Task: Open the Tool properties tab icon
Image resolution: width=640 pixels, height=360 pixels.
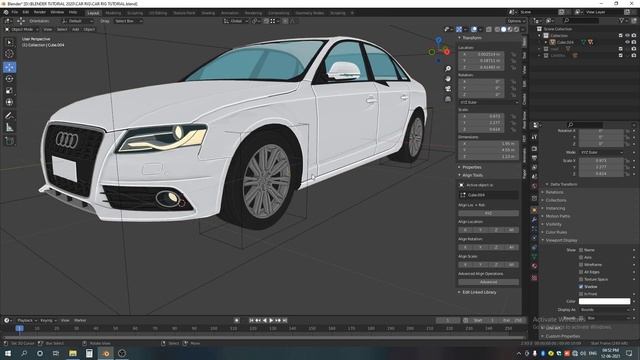Action: click(534, 138)
